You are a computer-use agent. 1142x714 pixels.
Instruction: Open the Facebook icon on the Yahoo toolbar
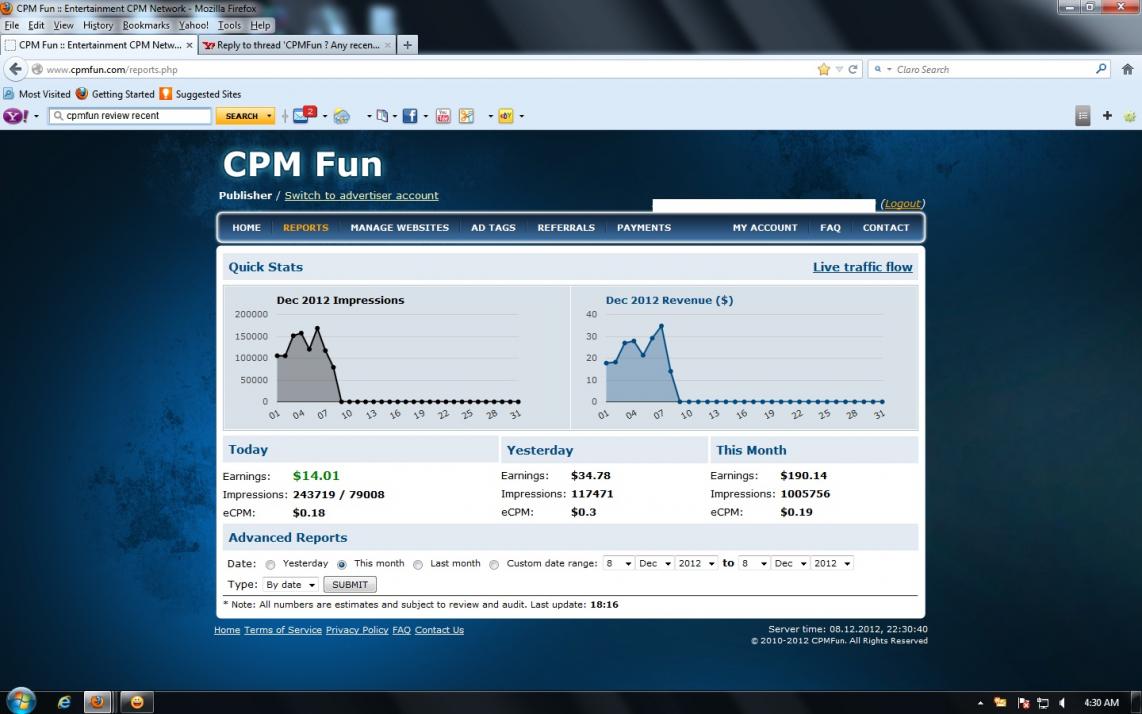(410, 116)
